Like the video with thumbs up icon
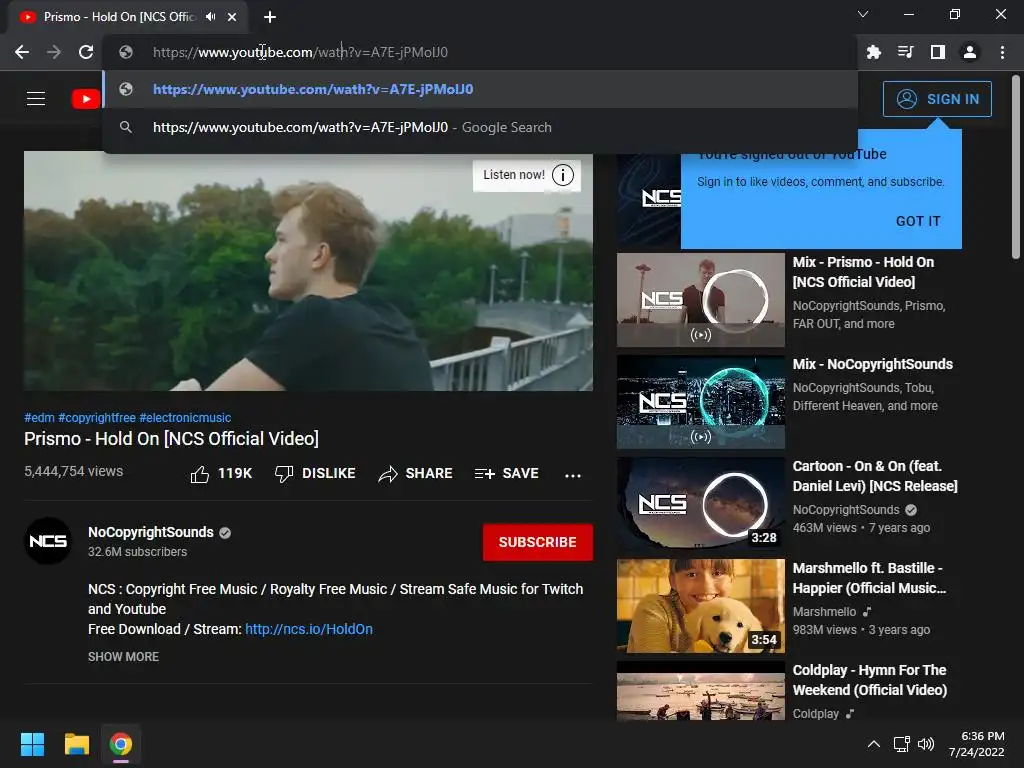This screenshot has height=768, width=1024. 200,474
